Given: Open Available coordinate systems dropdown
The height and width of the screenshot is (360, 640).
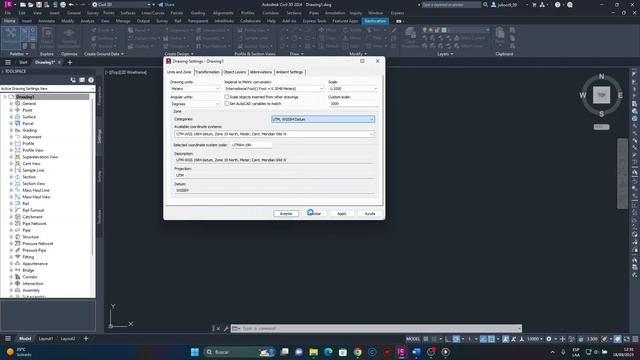Looking at the screenshot, I should coord(274,134).
